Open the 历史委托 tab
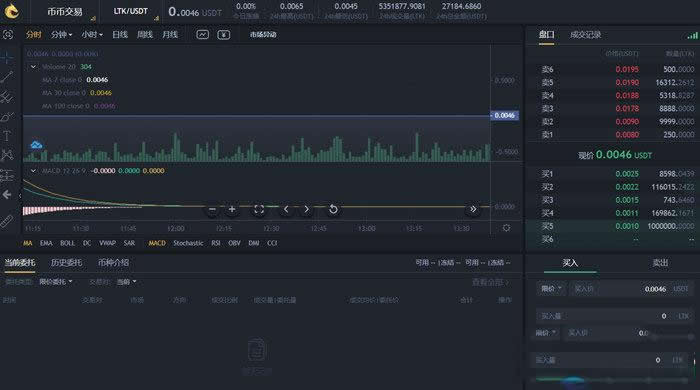This screenshot has width=700, height=390. coord(66,263)
